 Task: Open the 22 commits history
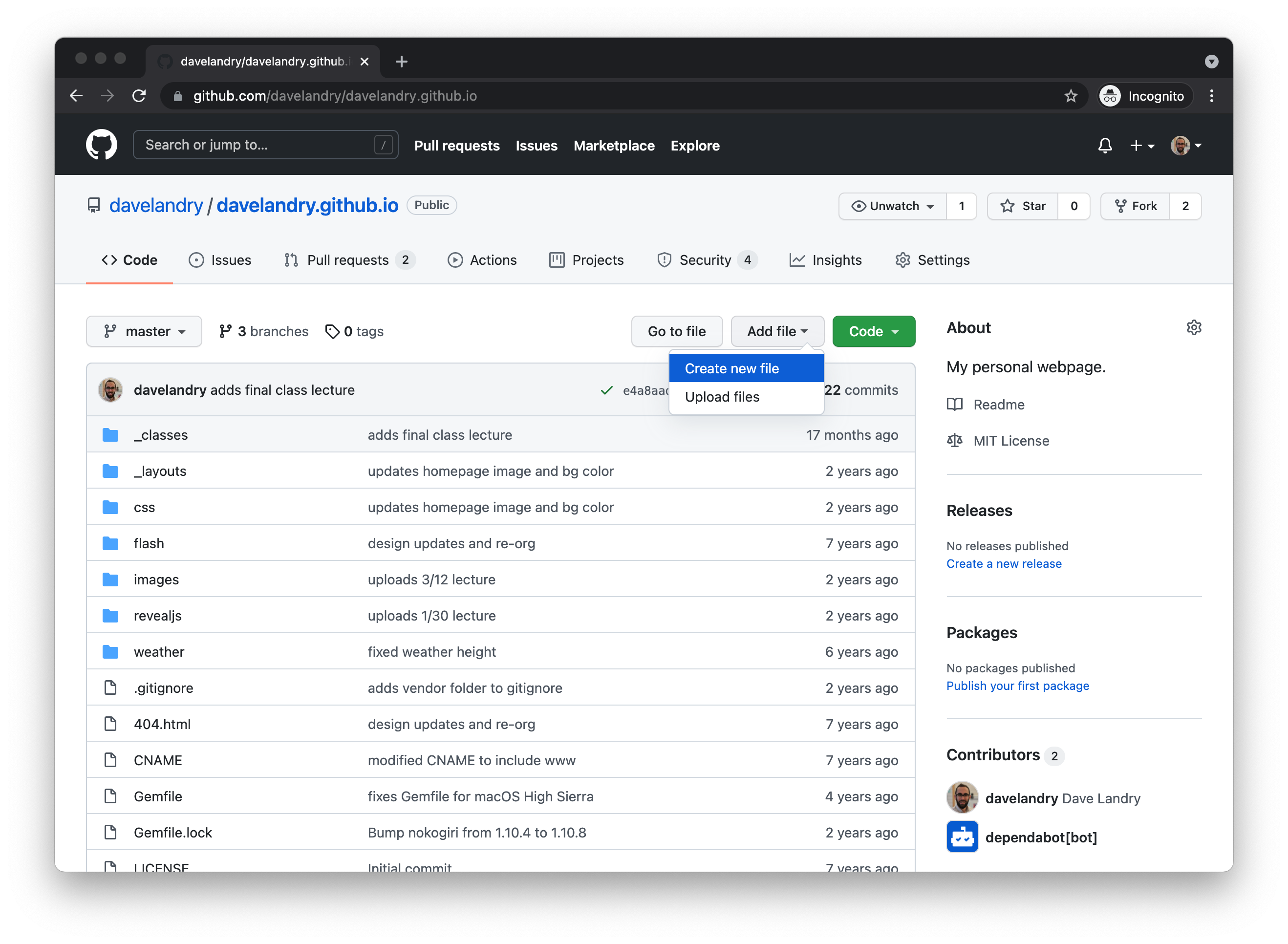860,390
